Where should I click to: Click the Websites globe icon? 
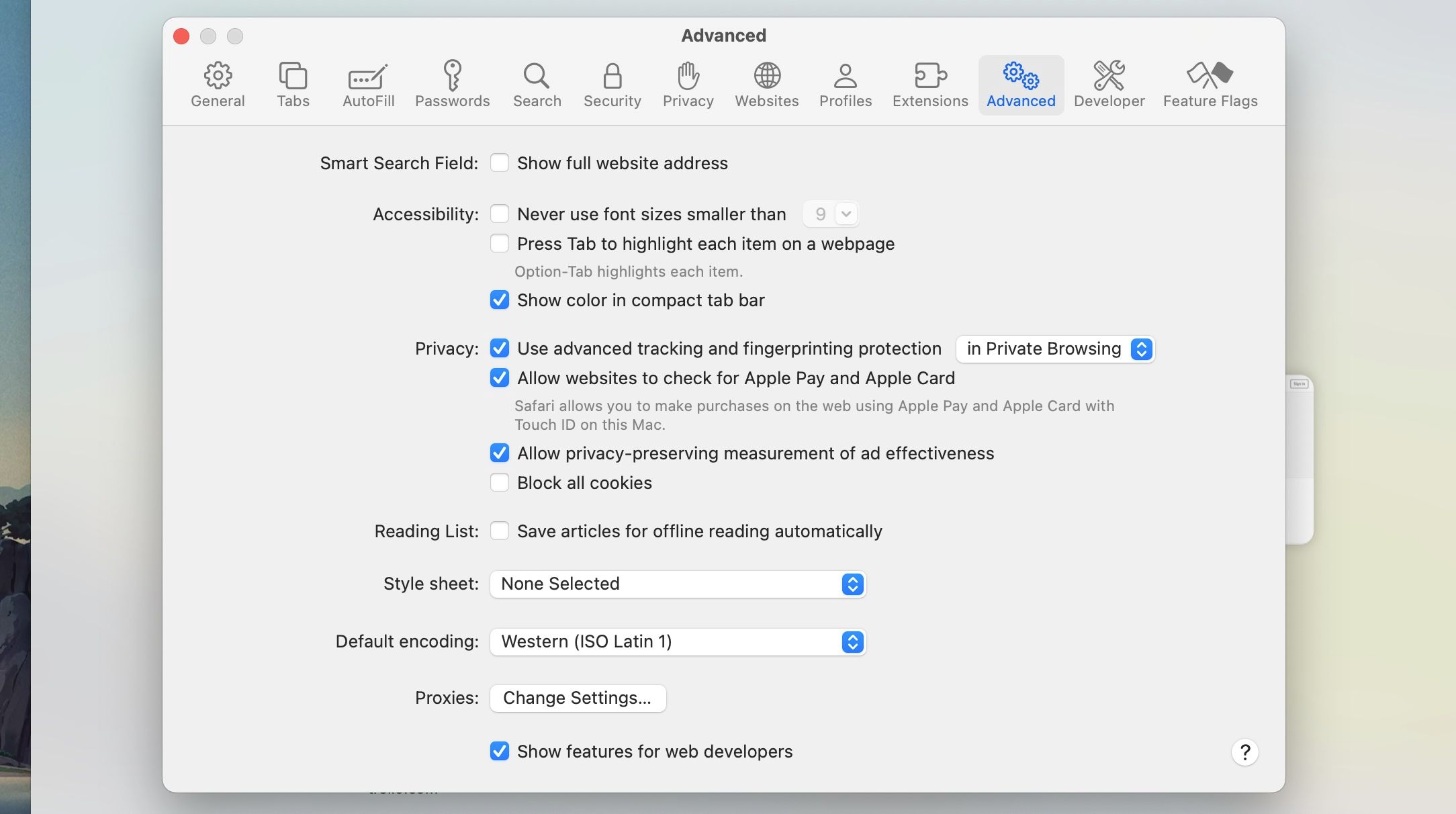point(766,83)
